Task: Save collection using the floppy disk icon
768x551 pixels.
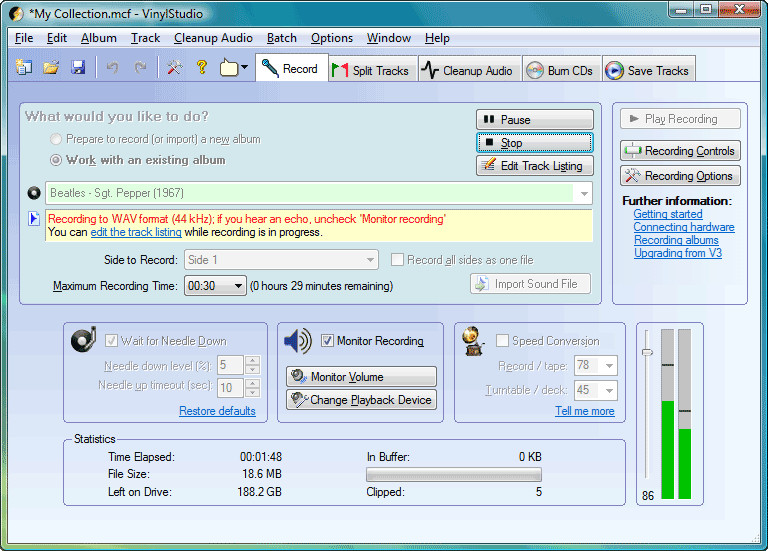Action: 78,67
